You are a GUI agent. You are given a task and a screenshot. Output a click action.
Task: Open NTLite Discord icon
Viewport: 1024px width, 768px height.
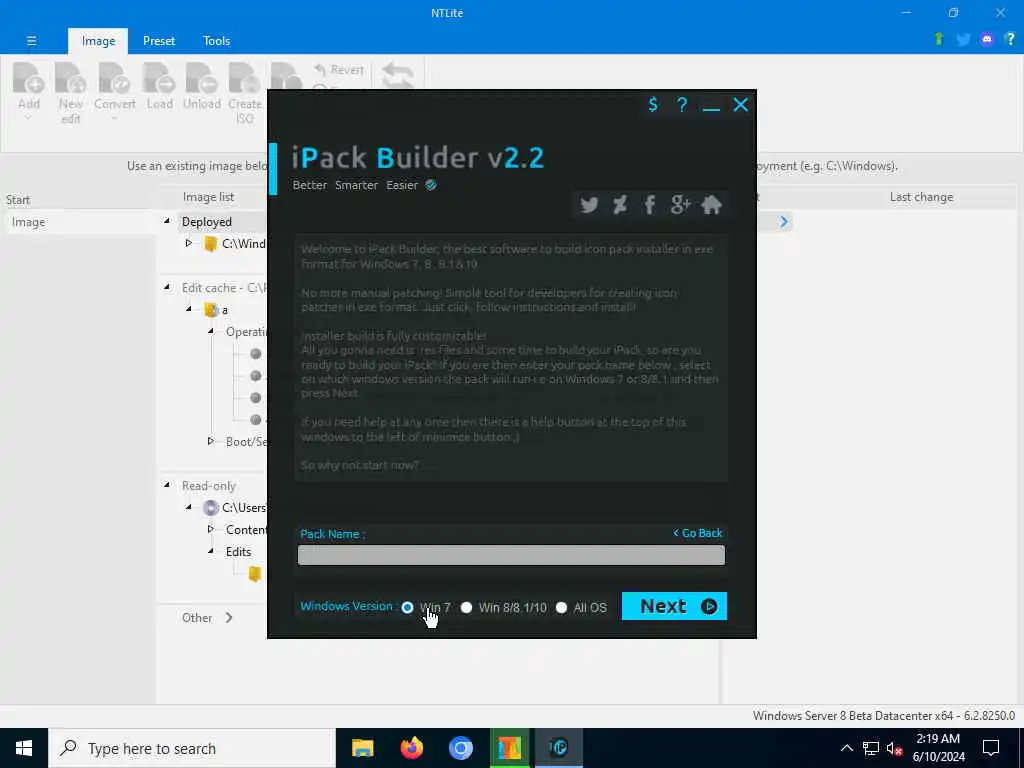987,39
